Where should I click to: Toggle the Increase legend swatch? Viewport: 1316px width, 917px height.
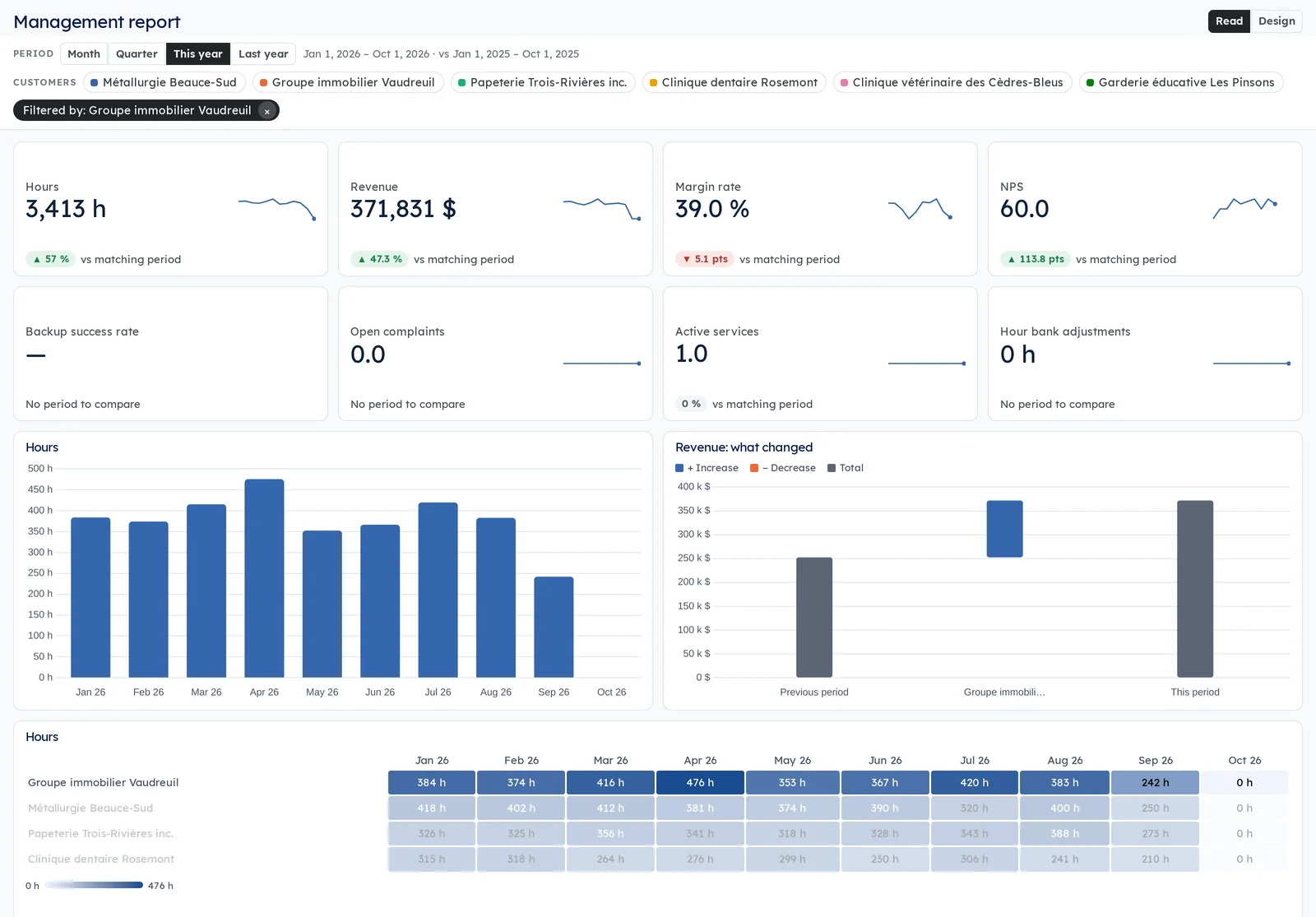[x=679, y=468]
